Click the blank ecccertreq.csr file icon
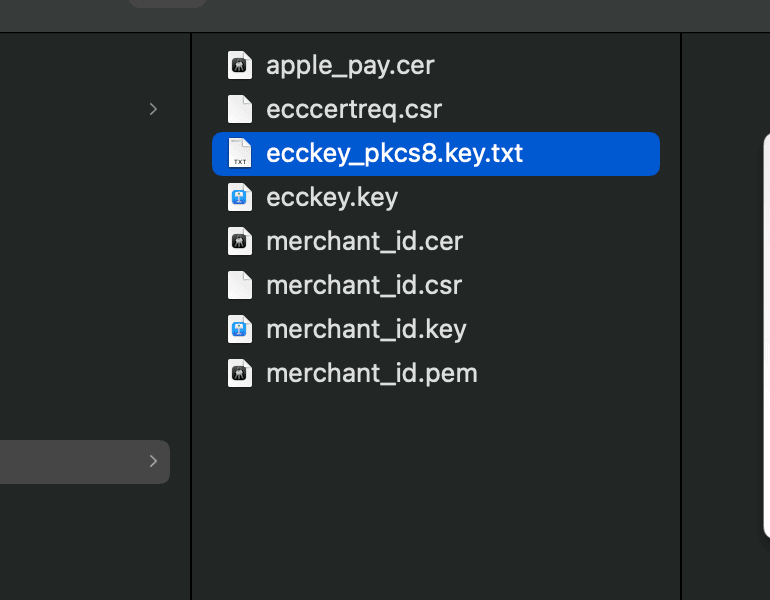770x600 pixels. pos(240,109)
